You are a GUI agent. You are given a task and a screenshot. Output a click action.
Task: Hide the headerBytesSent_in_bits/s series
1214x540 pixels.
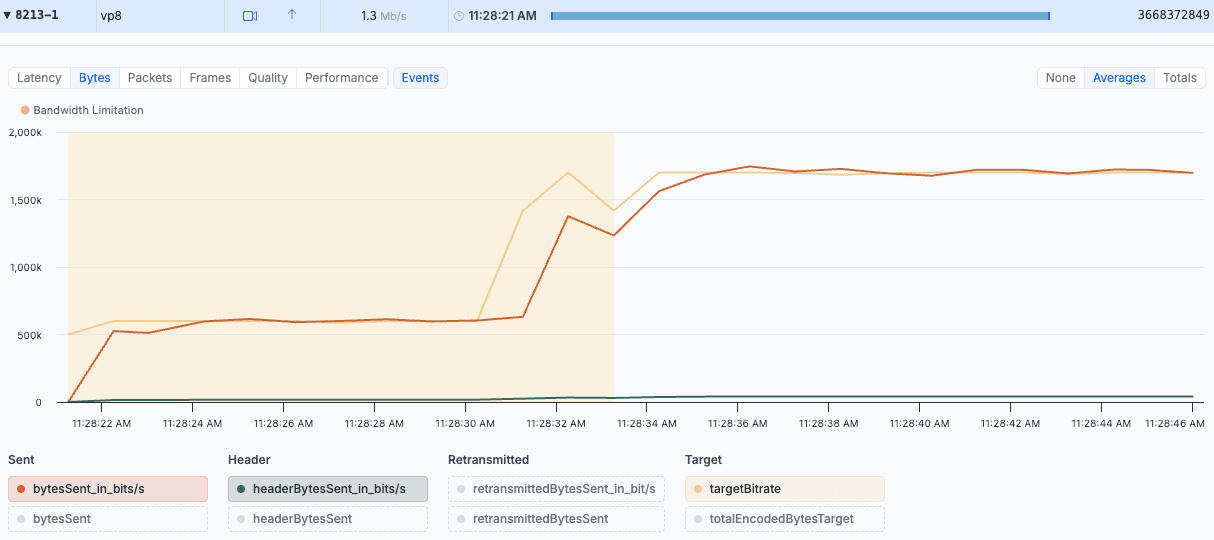[x=328, y=489]
